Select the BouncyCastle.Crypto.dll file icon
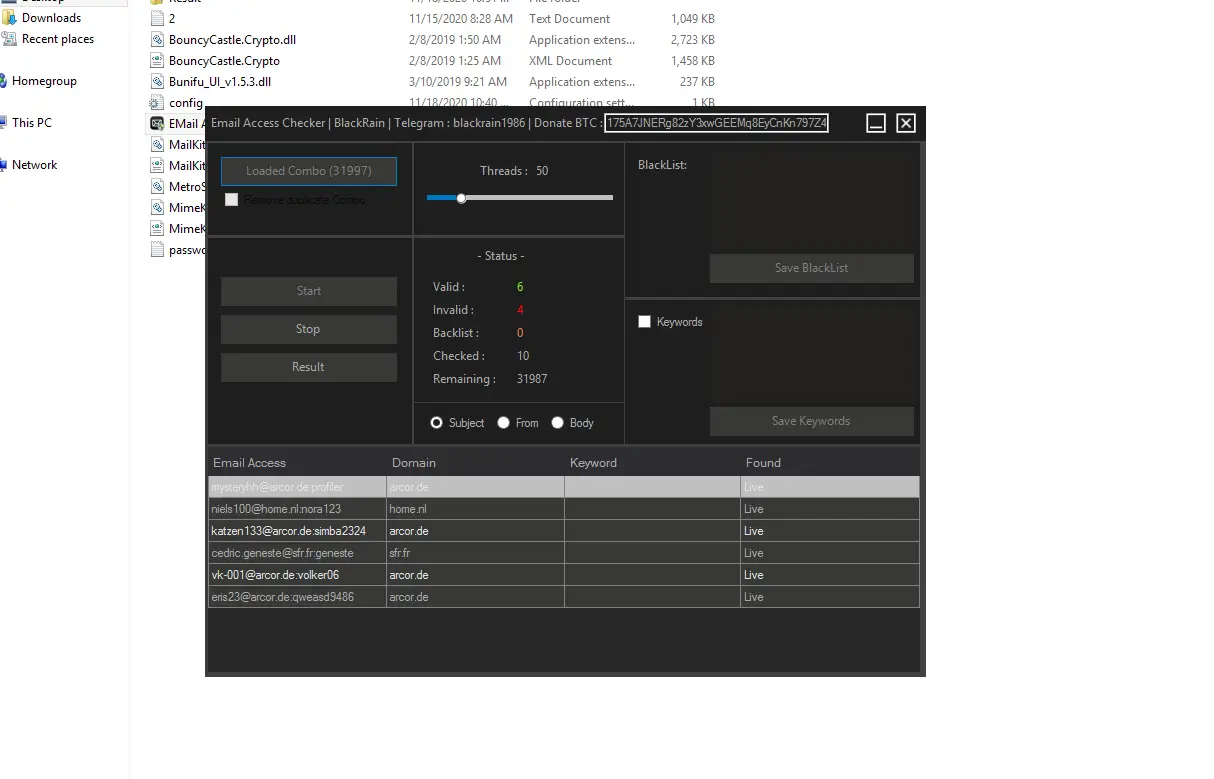 pyautogui.click(x=156, y=39)
